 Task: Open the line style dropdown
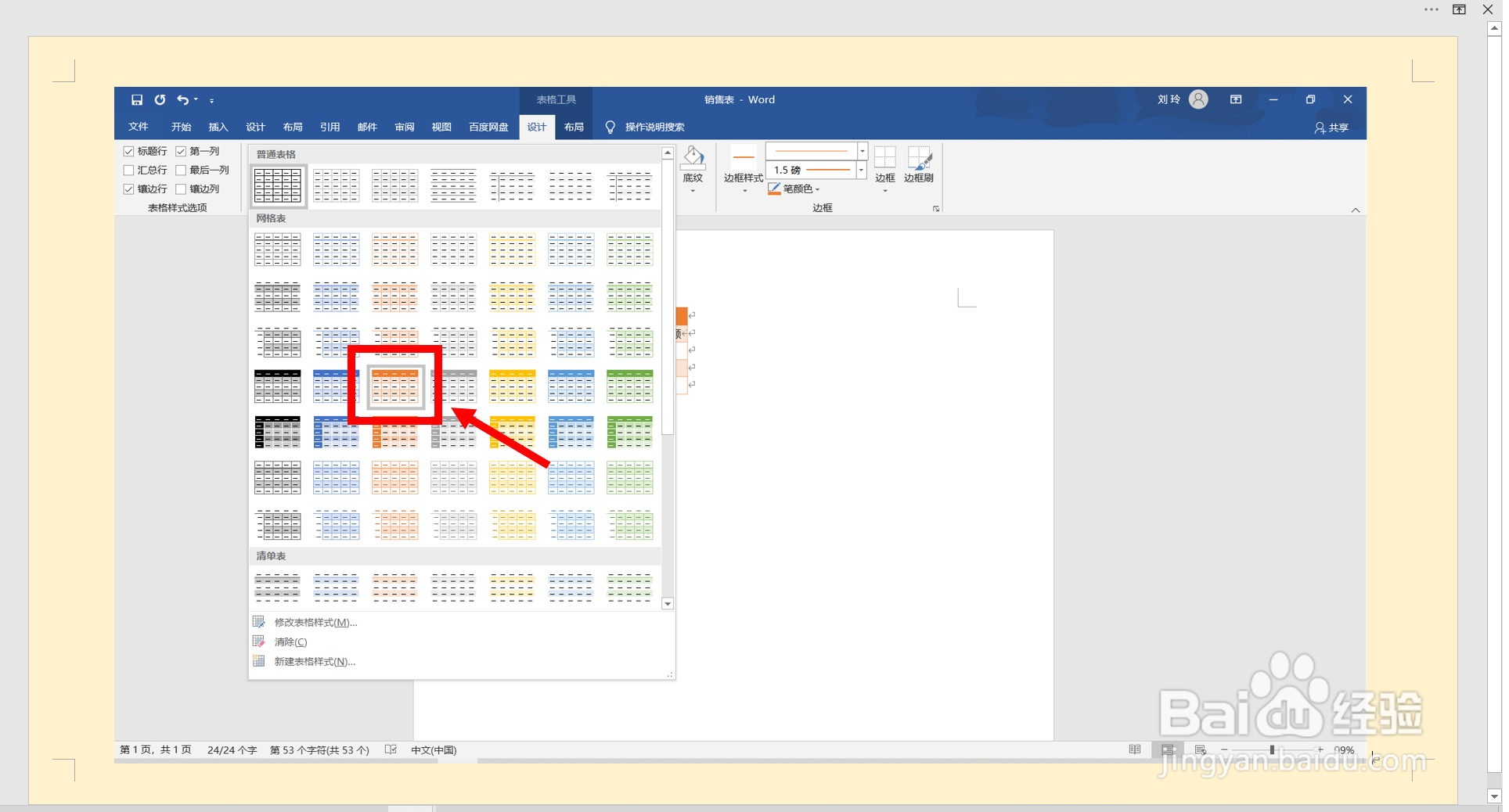[x=863, y=151]
